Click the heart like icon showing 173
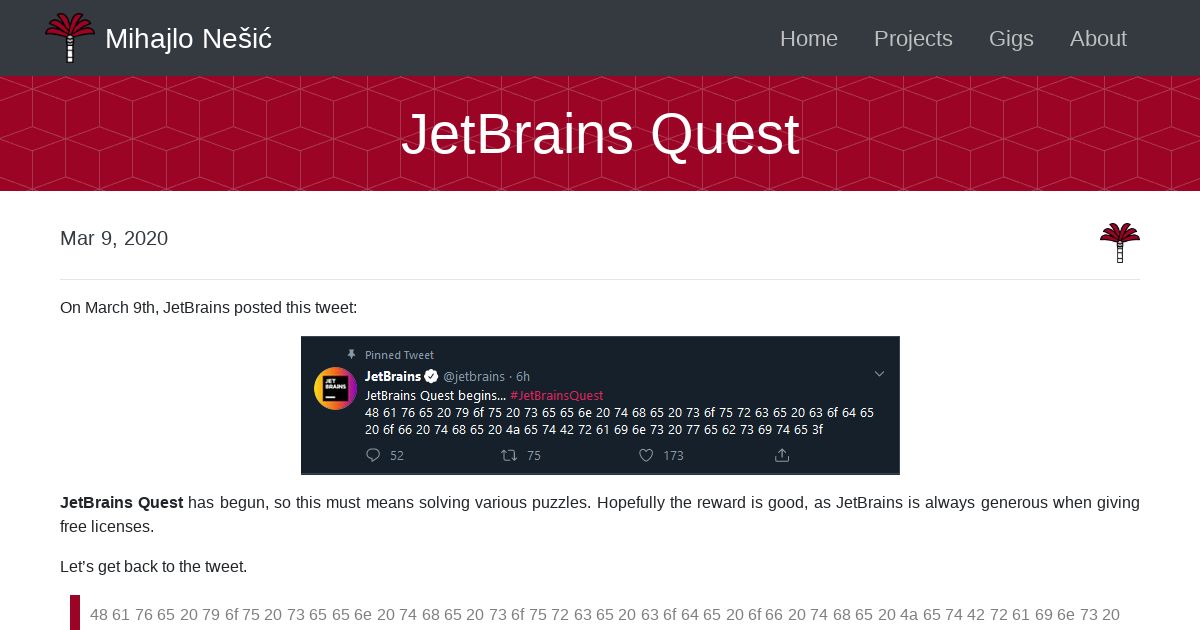 pos(646,455)
